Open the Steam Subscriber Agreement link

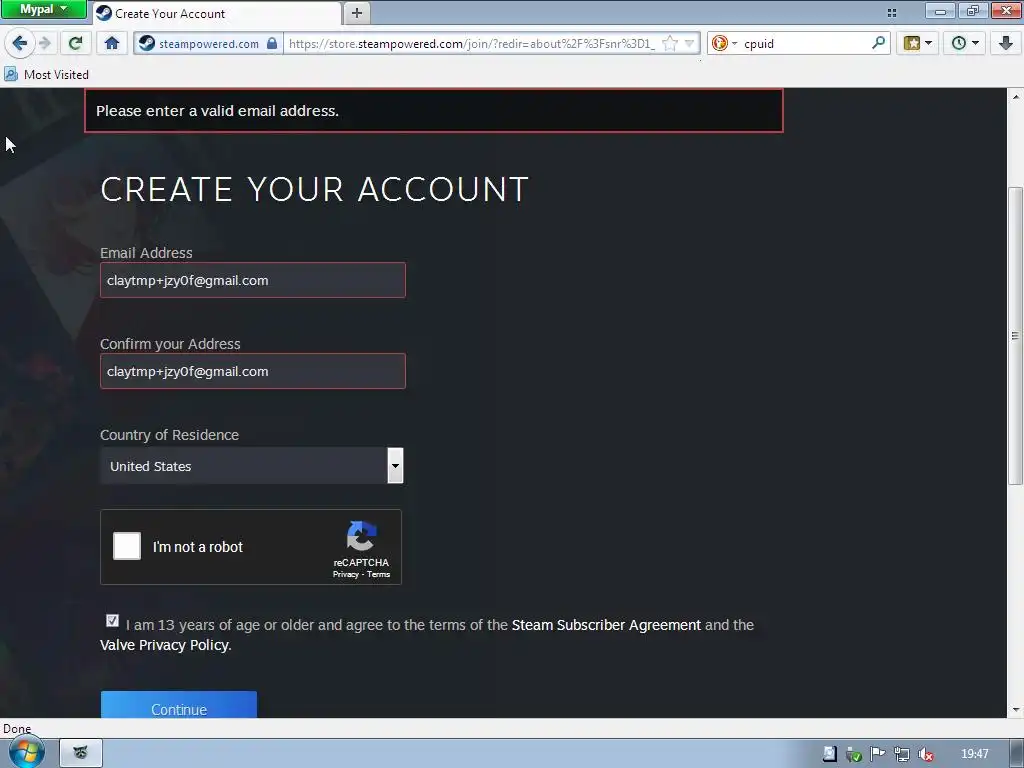606,625
